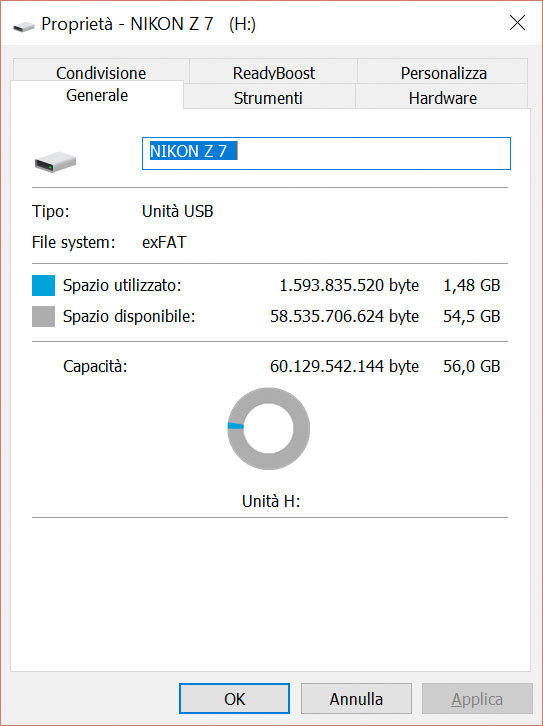543x726 pixels.
Task: Click the exFAT file system value
Action: click(164, 242)
